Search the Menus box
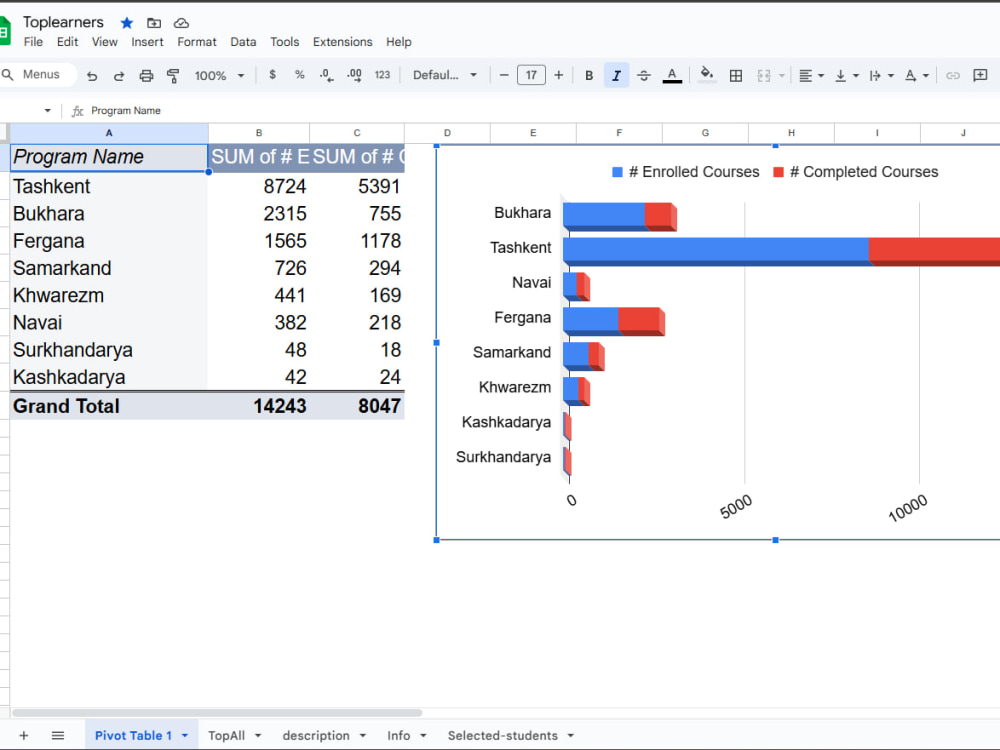Image resolution: width=1000 pixels, height=750 pixels. click(x=38, y=75)
